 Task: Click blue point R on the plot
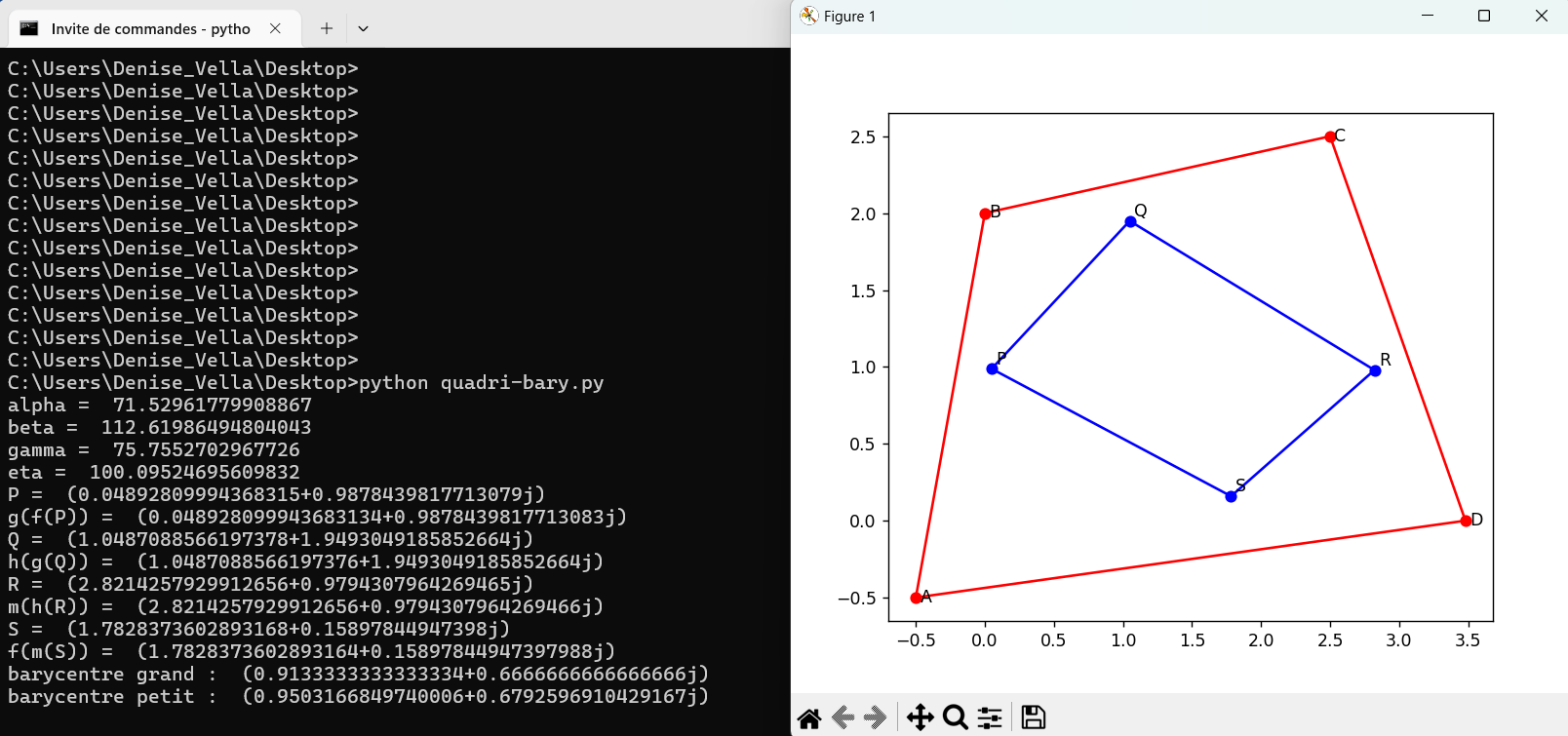(x=1375, y=370)
